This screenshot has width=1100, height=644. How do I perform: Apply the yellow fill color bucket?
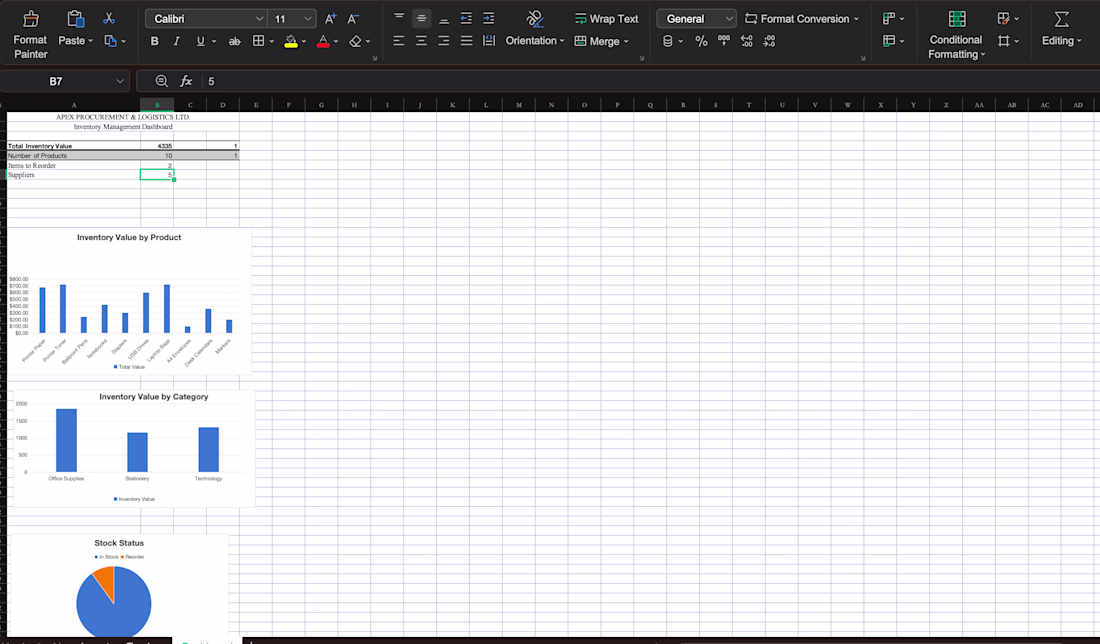pos(291,41)
